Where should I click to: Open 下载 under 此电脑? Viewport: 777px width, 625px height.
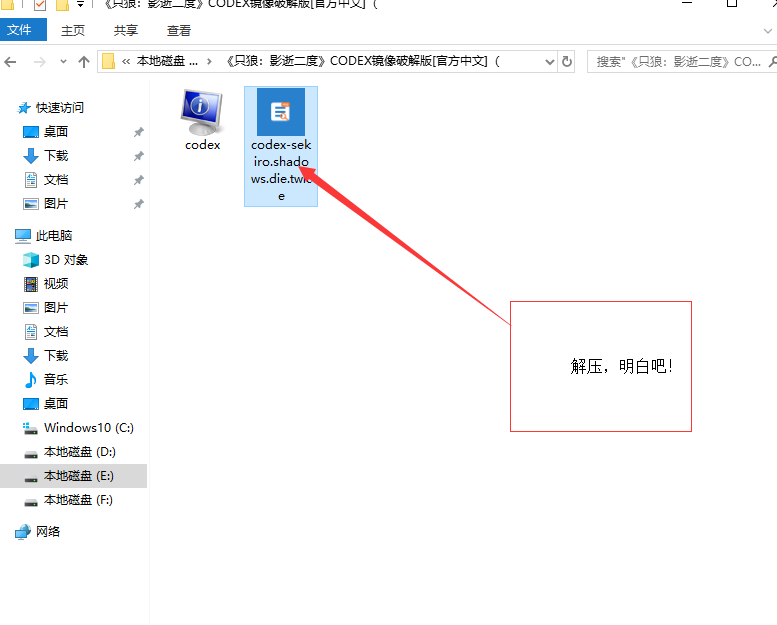point(56,355)
